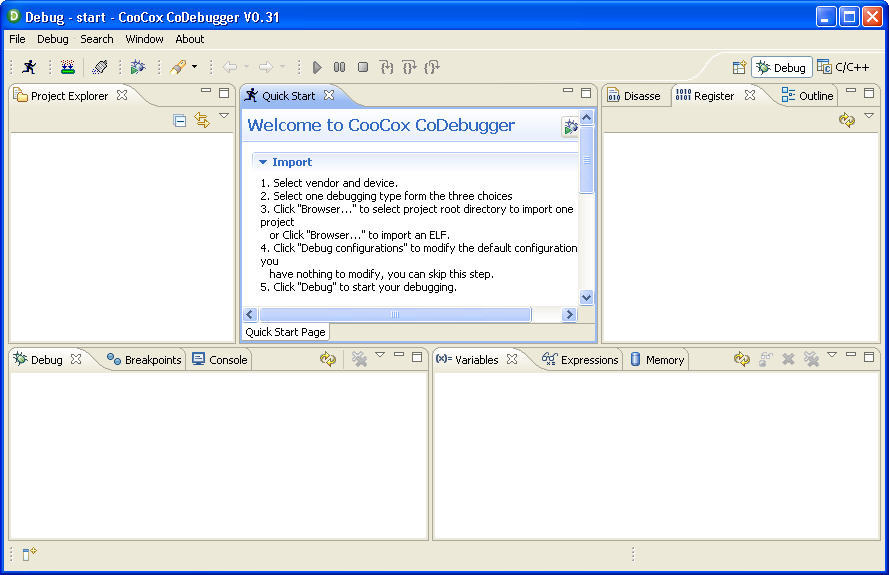Switch to the Expressions tab
889x575 pixels.
point(580,360)
